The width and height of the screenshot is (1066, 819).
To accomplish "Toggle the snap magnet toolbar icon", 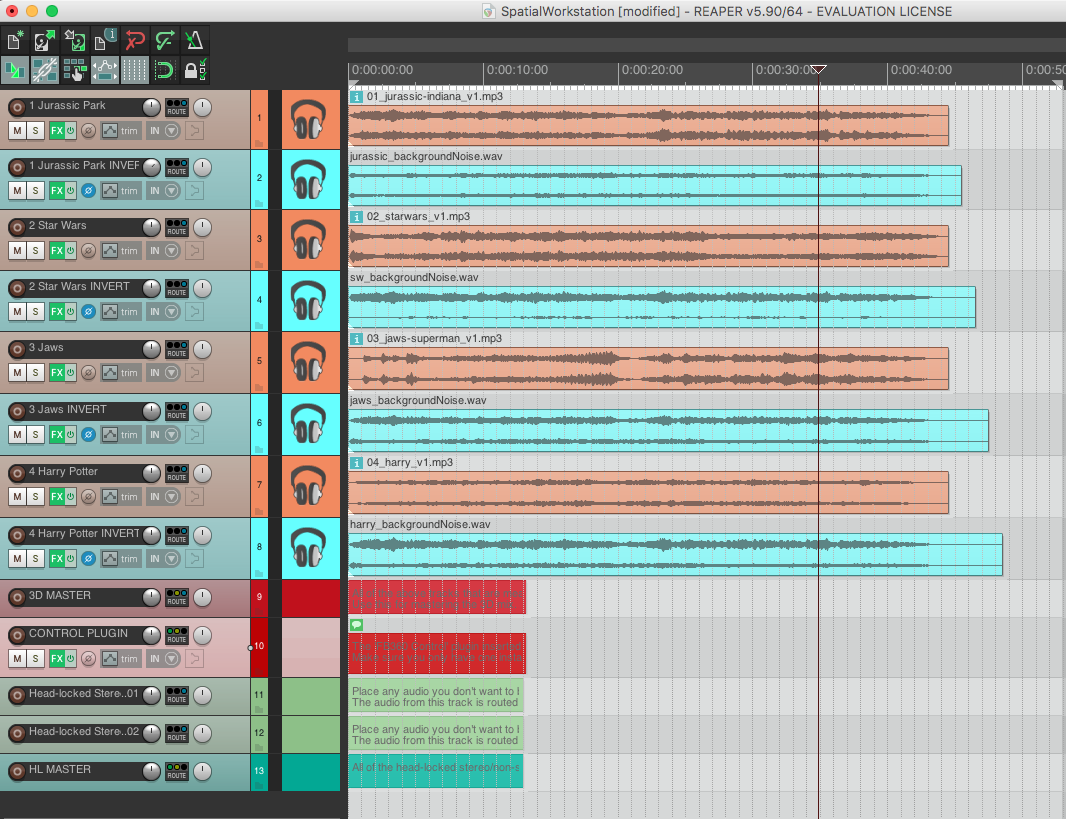I will pos(165,70).
